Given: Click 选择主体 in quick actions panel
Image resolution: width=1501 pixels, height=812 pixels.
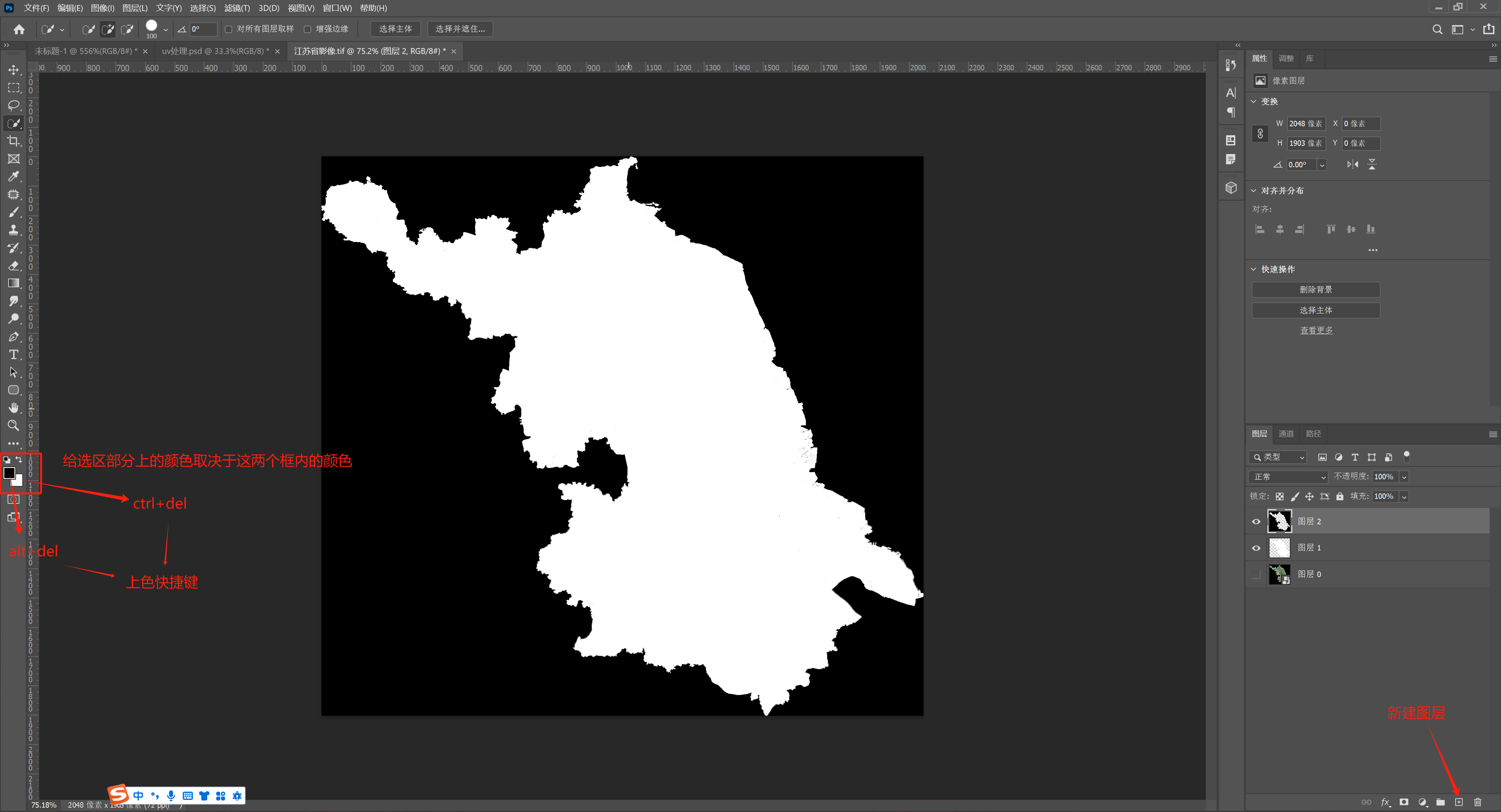Looking at the screenshot, I should point(1316,310).
